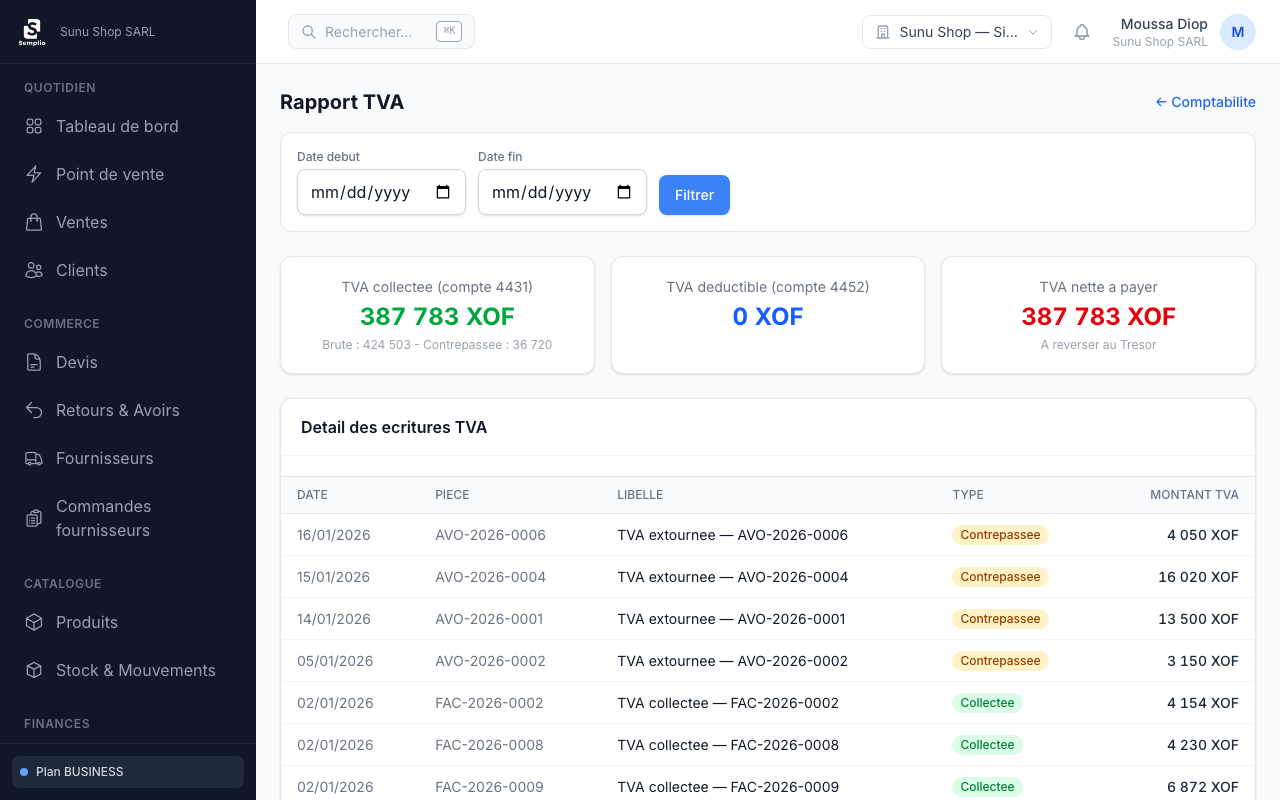The height and width of the screenshot is (800, 1280).
Task: Follow the Comptabilite back link
Action: coord(1205,102)
